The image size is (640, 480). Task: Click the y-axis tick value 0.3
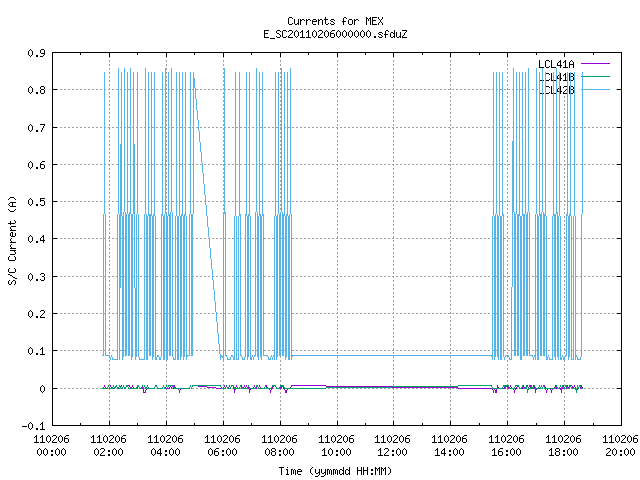[36, 277]
